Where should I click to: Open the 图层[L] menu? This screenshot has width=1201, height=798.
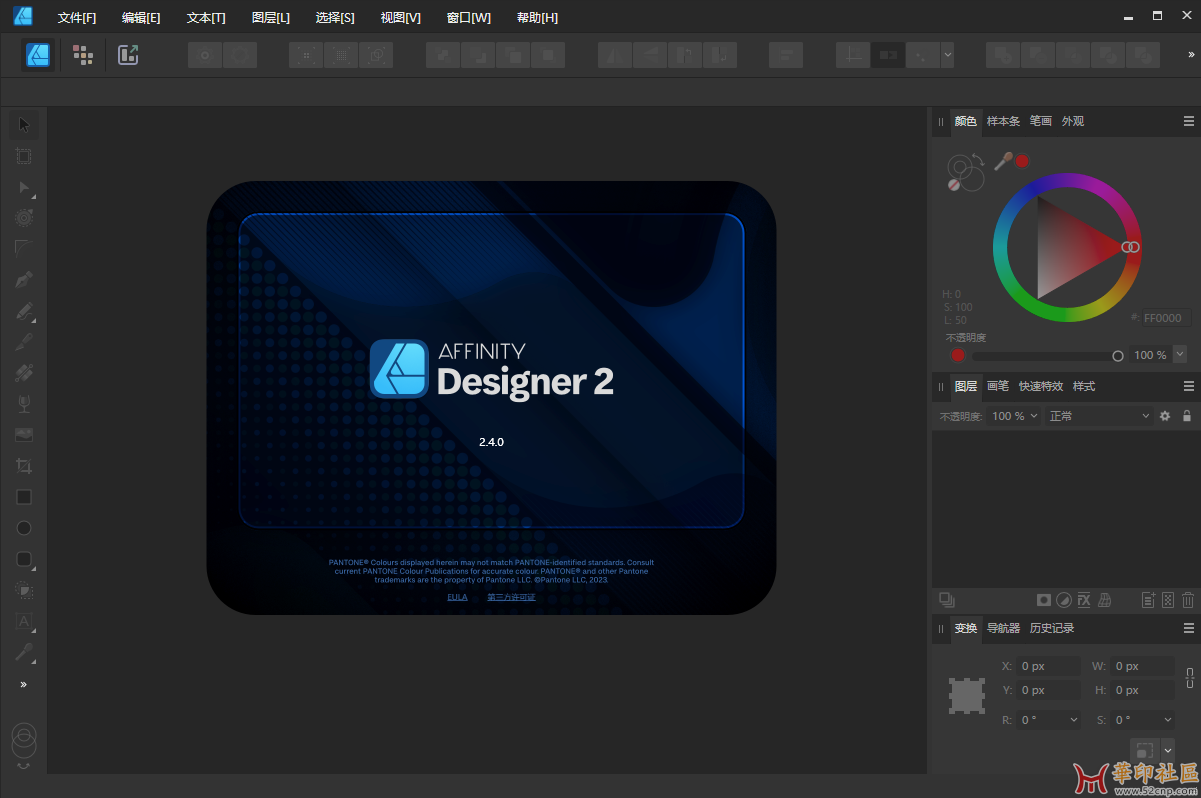pos(271,18)
